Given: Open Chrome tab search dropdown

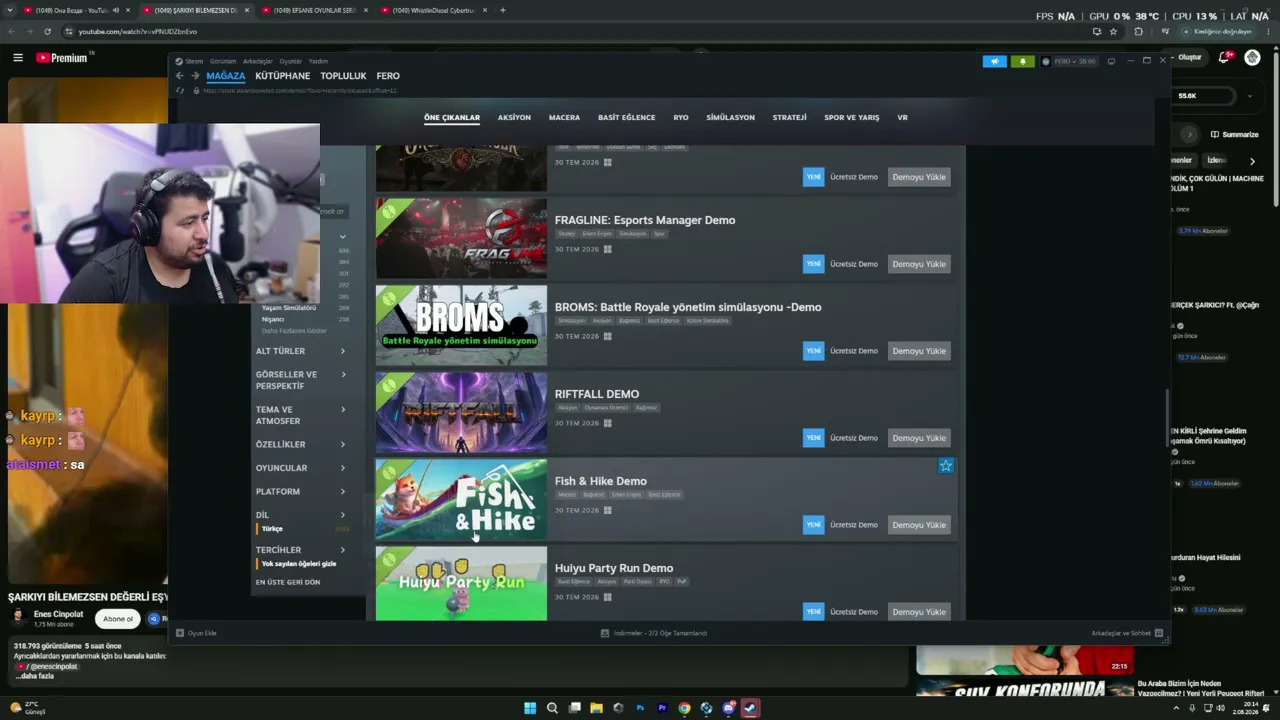Looking at the screenshot, I should pyautogui.click(x=12, y=10).
